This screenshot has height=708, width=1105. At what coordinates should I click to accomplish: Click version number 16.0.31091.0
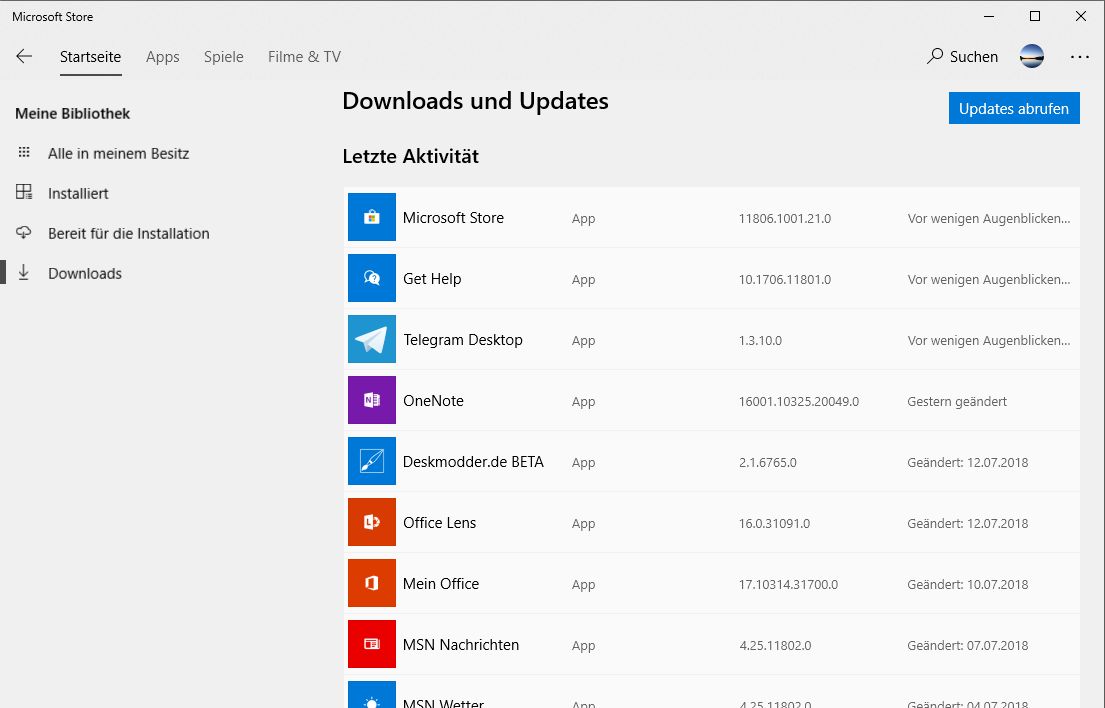point(774,523)
